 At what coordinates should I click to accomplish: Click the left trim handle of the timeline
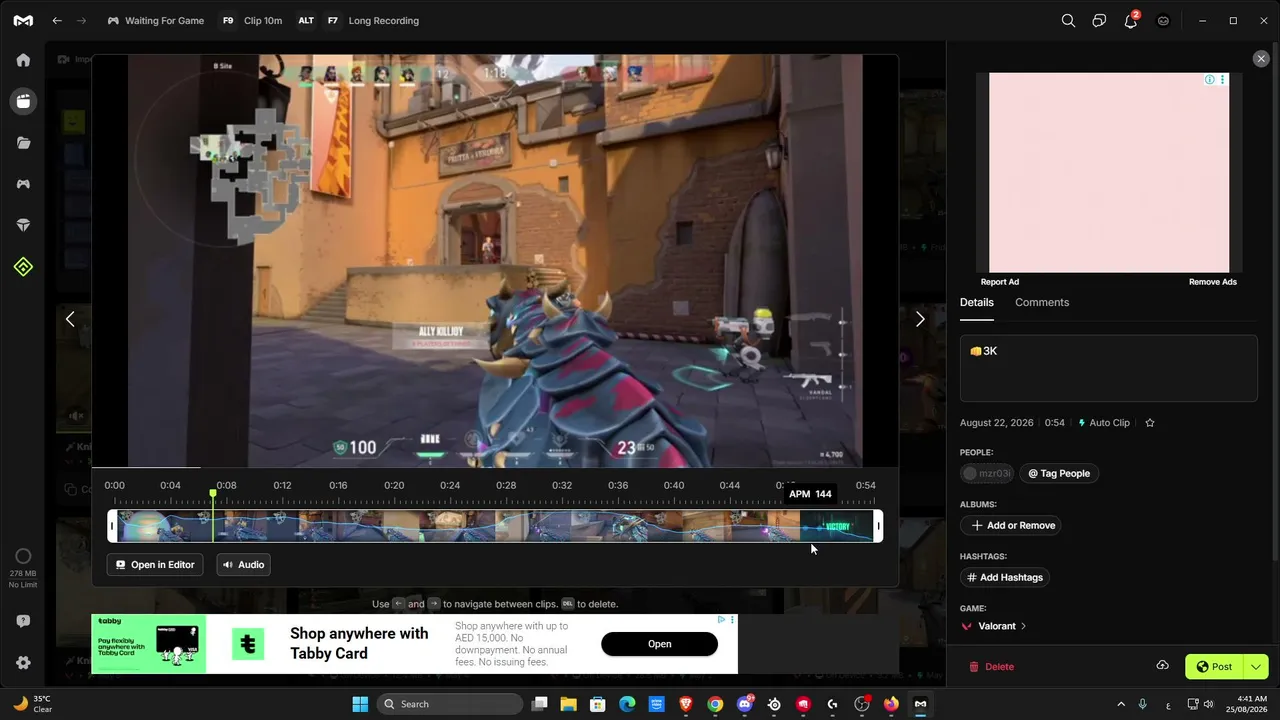(x=112, y=526)
